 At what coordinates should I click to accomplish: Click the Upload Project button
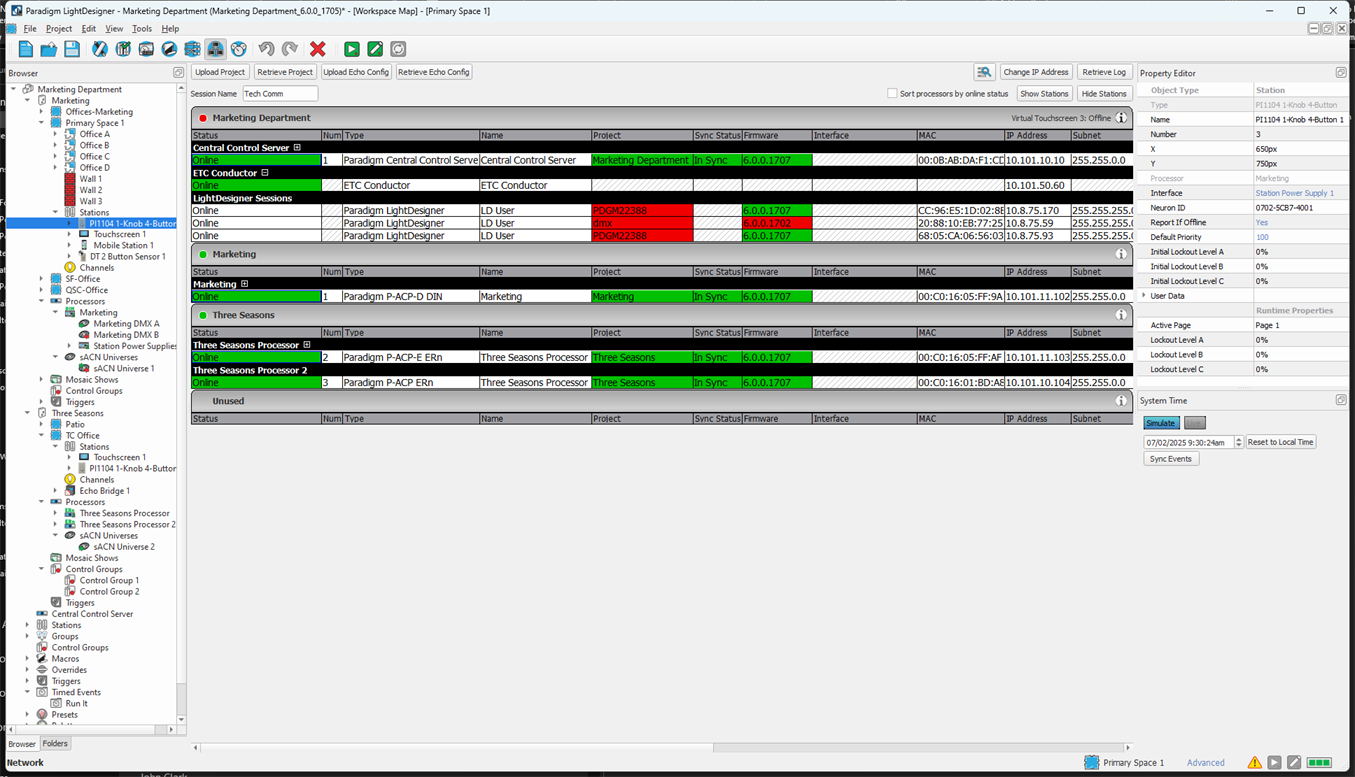point(220,72)
